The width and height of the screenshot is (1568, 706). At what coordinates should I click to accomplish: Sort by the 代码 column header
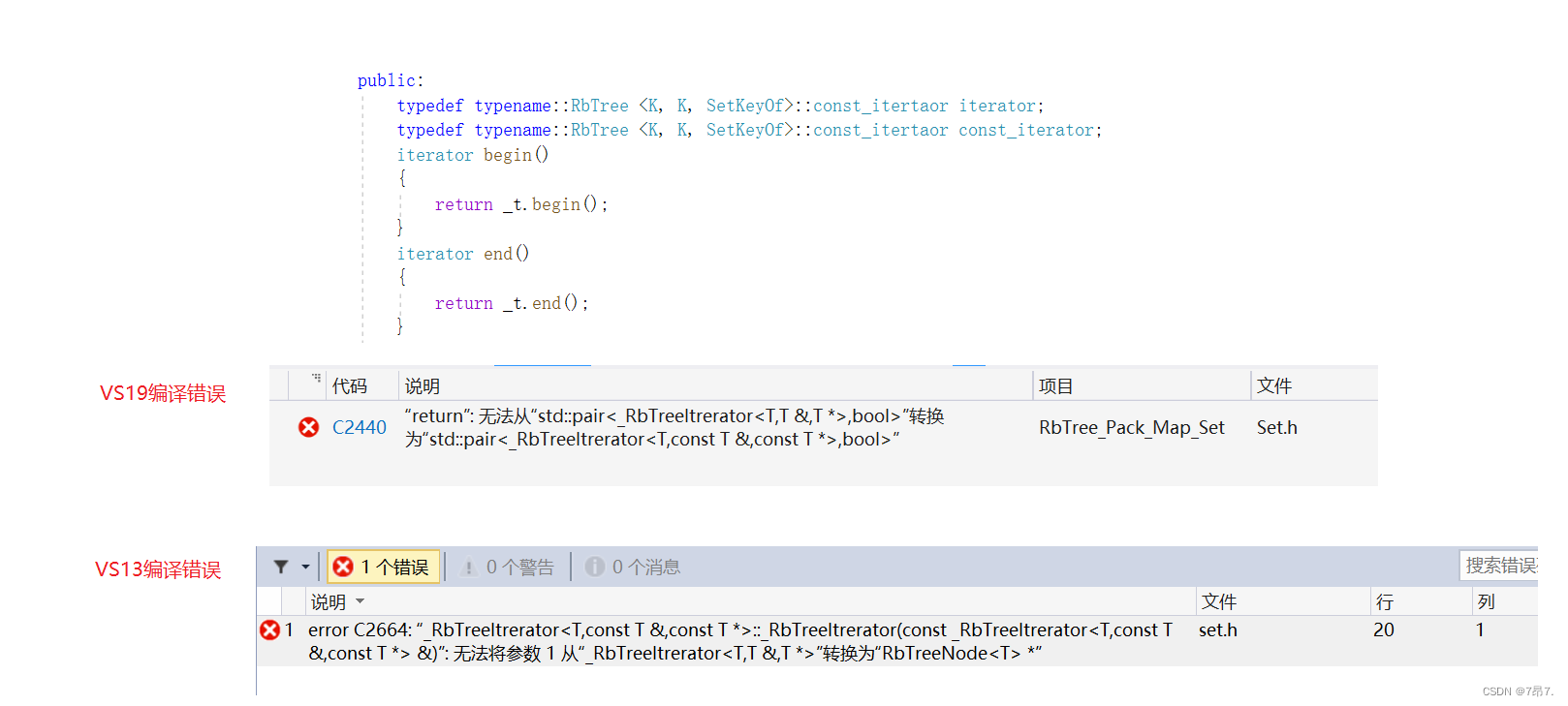point(350,385)
